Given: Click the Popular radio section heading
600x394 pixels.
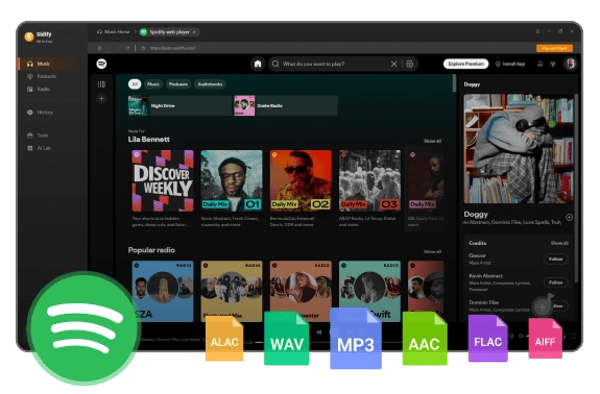Looking at the screenshot, I should pyautogui.click(x=151, y=250).
